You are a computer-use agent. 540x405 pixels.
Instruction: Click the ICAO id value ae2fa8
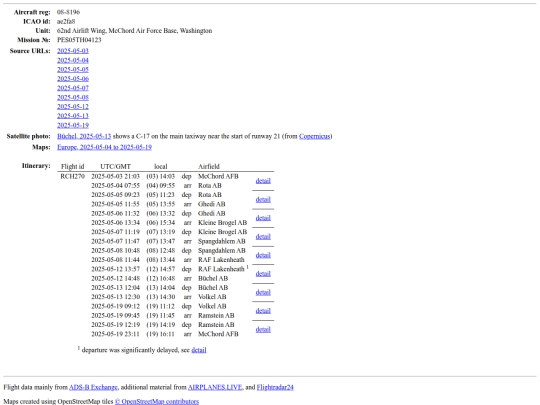tap(66, 21)
